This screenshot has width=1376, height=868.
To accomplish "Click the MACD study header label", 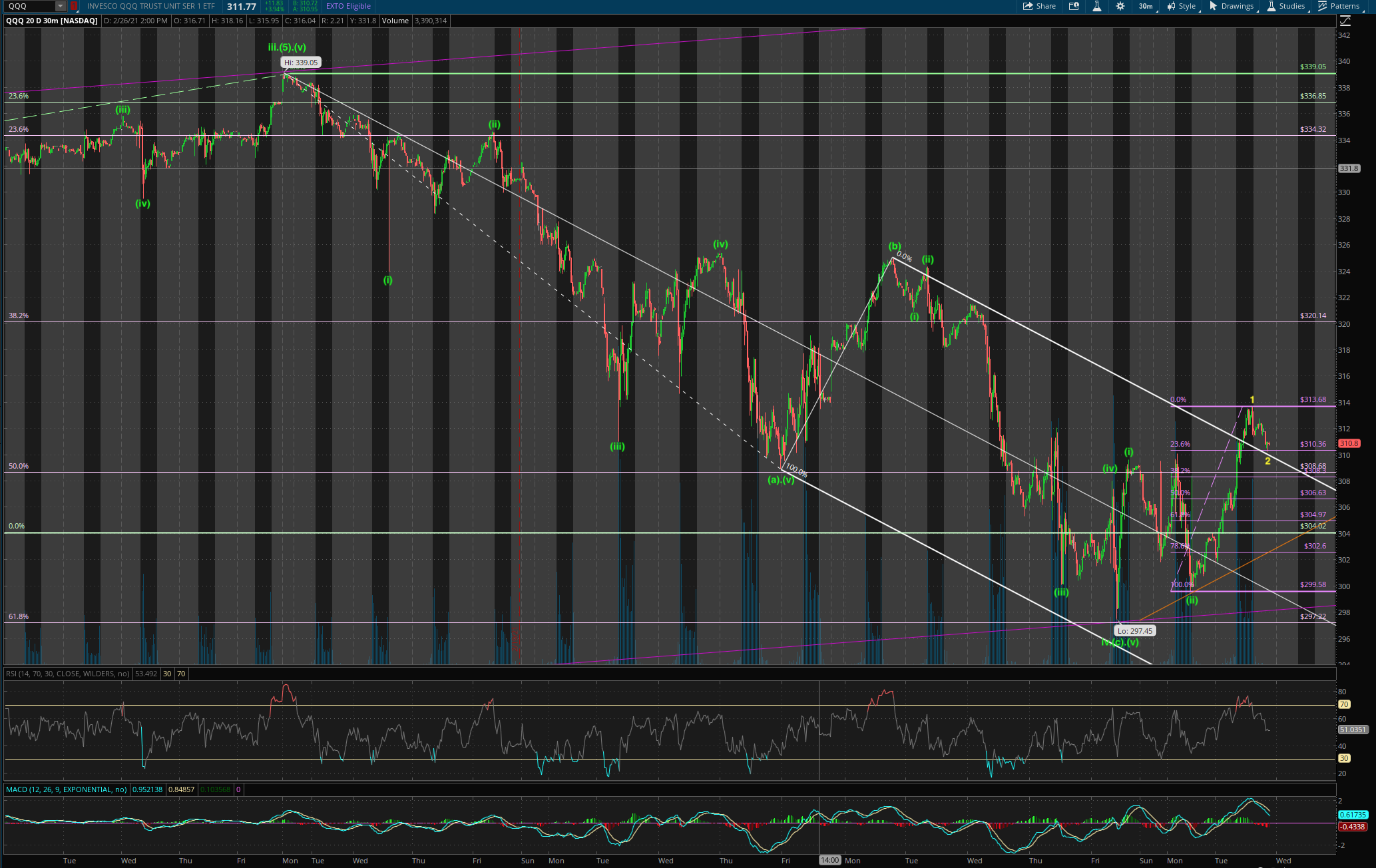I will (x=66, y=789).
